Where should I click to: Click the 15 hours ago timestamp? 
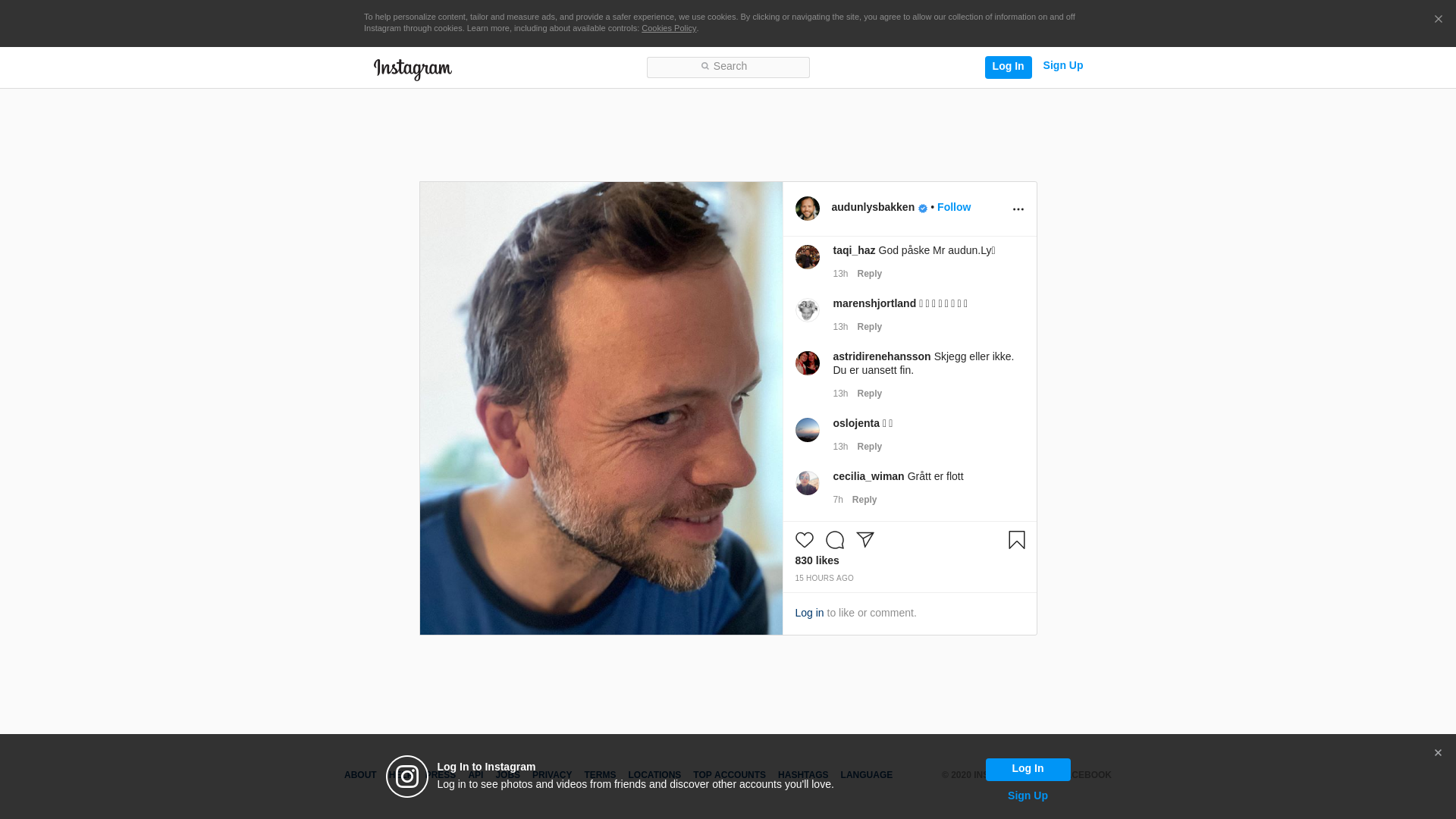pos(824,579)
